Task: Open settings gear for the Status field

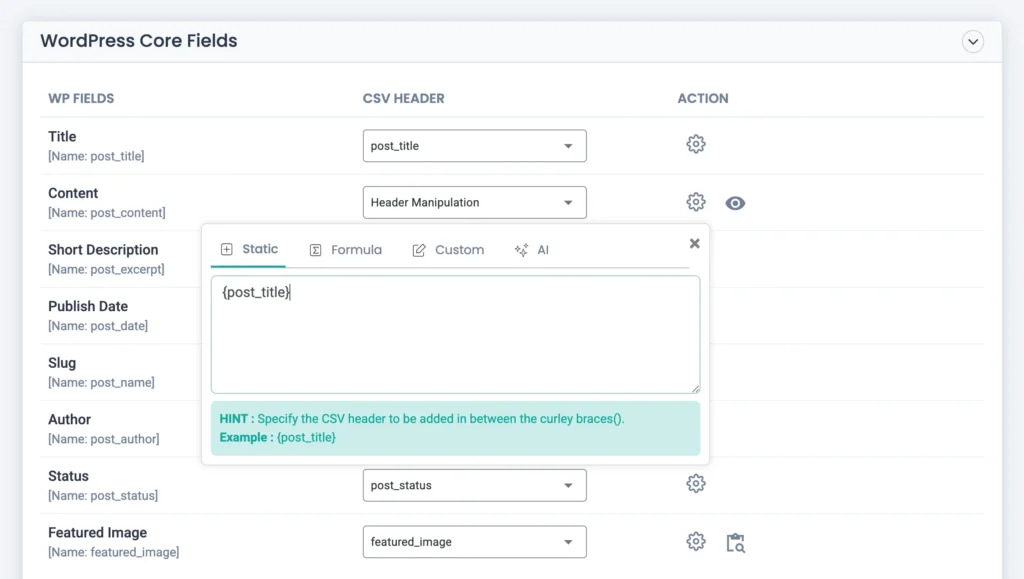Action: (696, 484)
